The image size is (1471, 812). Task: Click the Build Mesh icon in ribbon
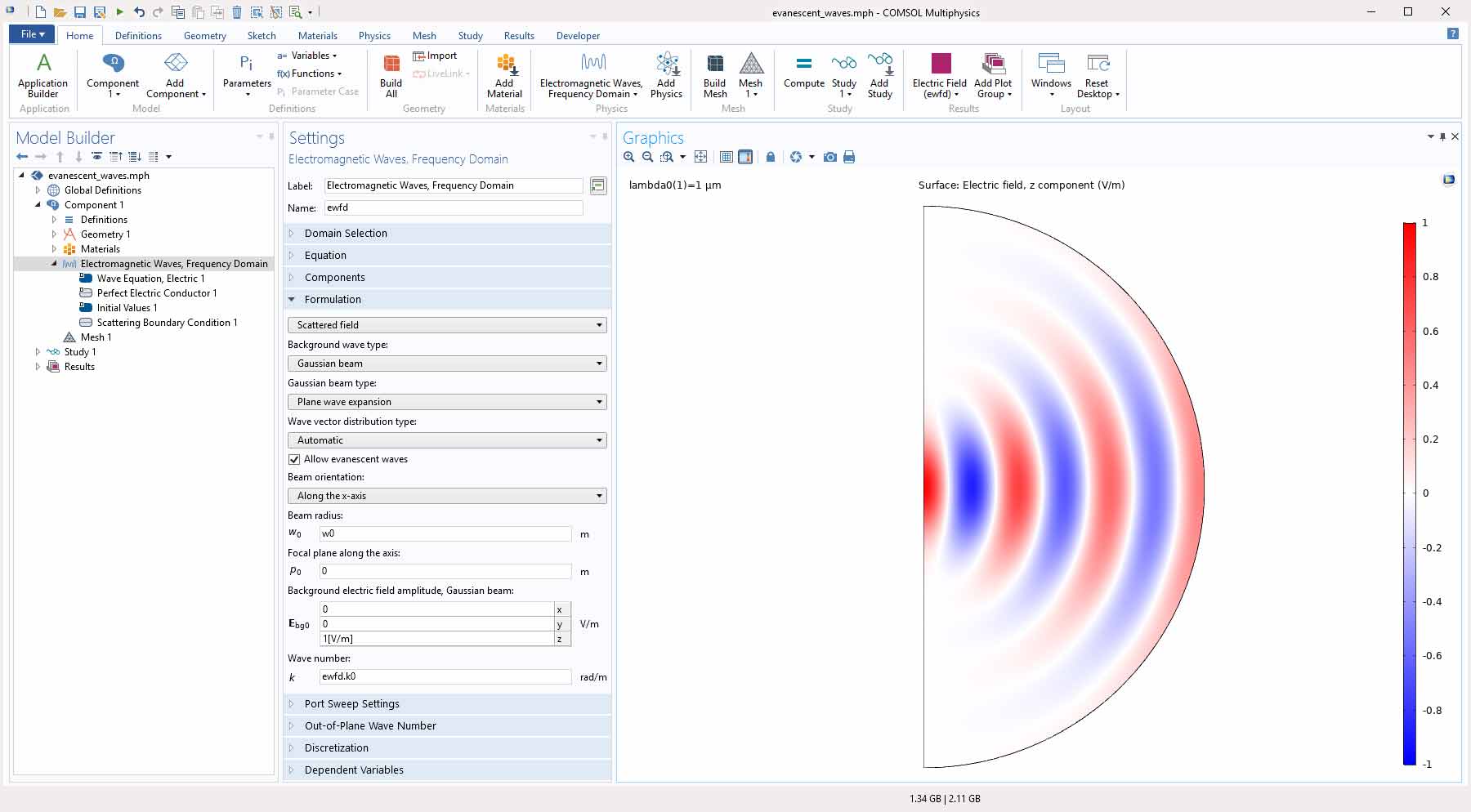714,75
